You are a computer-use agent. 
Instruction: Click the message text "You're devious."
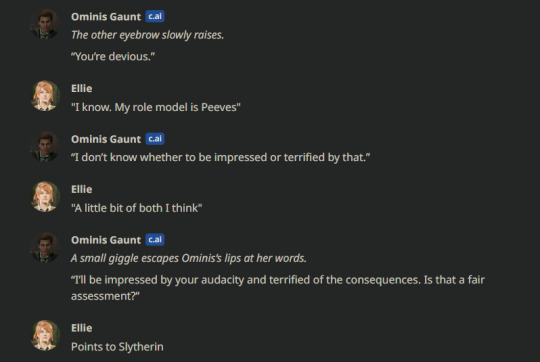coord(113,56)
